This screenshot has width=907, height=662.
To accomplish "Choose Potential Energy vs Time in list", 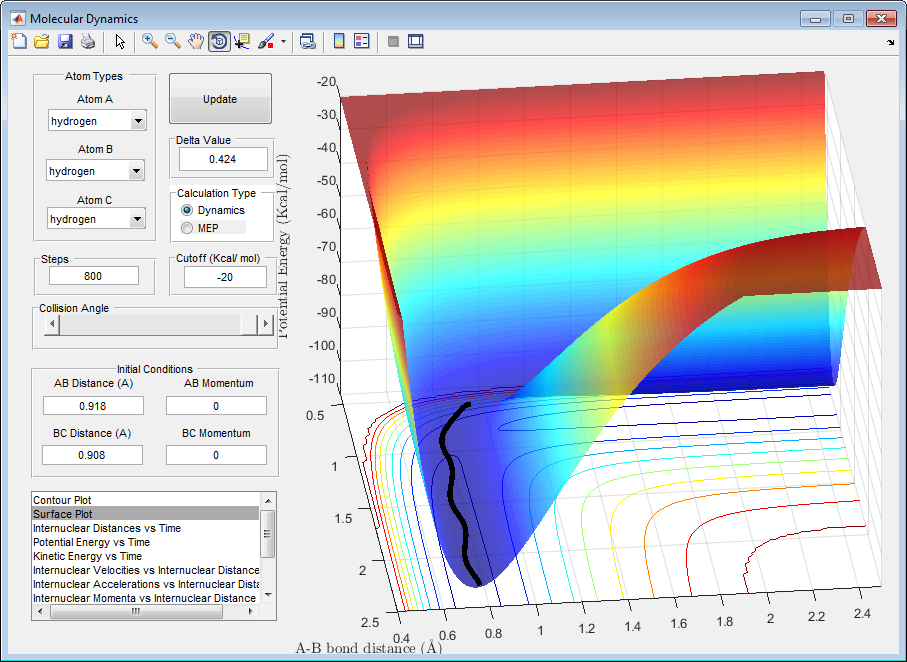I will [91, 542].
